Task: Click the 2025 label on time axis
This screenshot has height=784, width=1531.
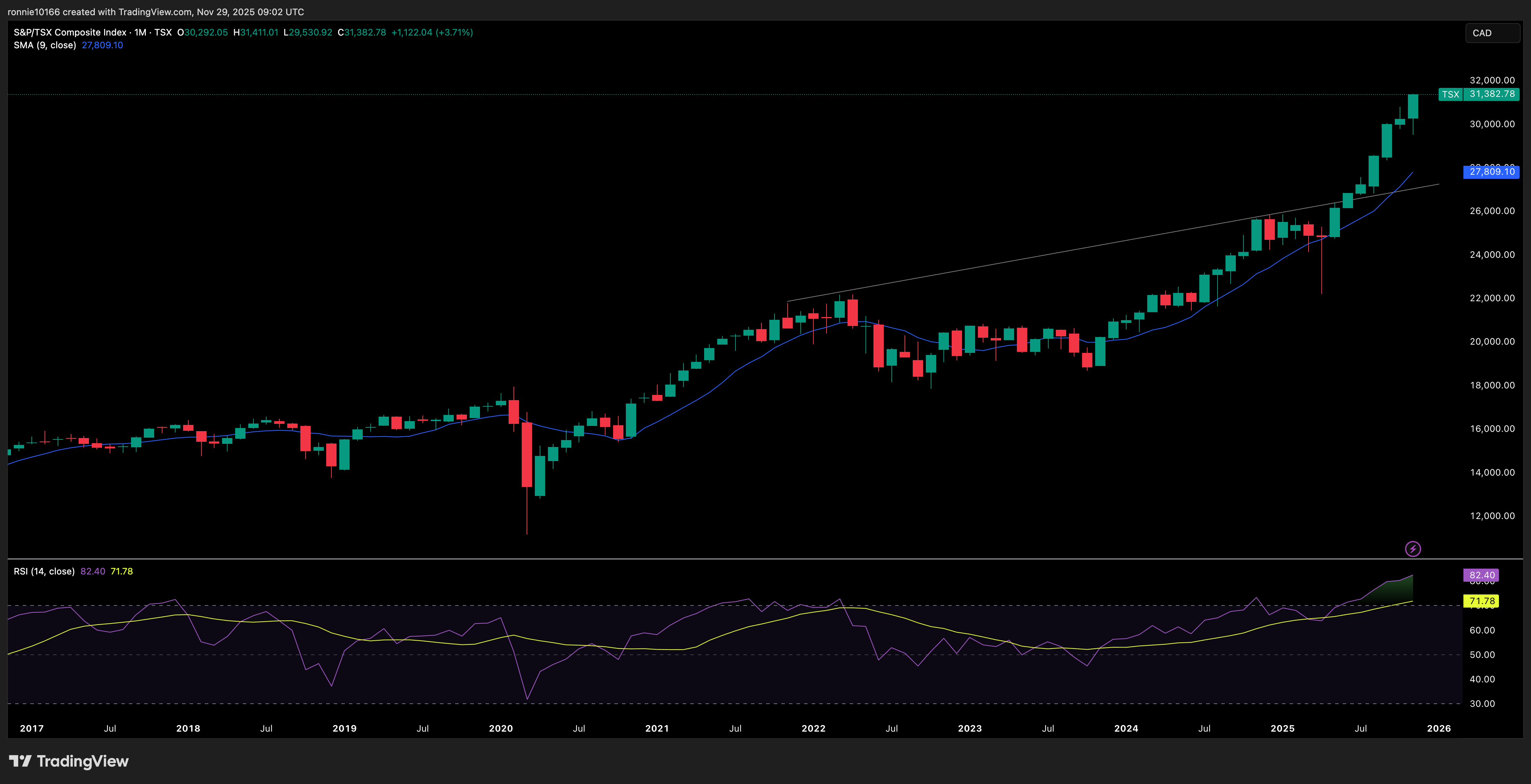Action: click(x=1282, y=728)
